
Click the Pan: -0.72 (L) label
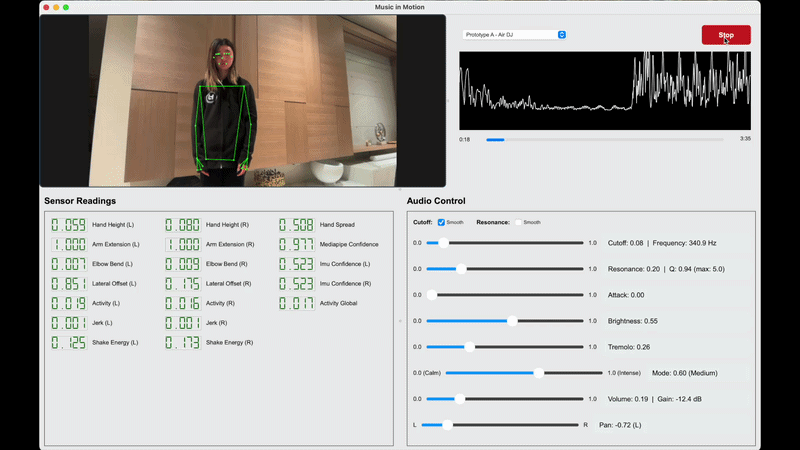click(620, 425)
